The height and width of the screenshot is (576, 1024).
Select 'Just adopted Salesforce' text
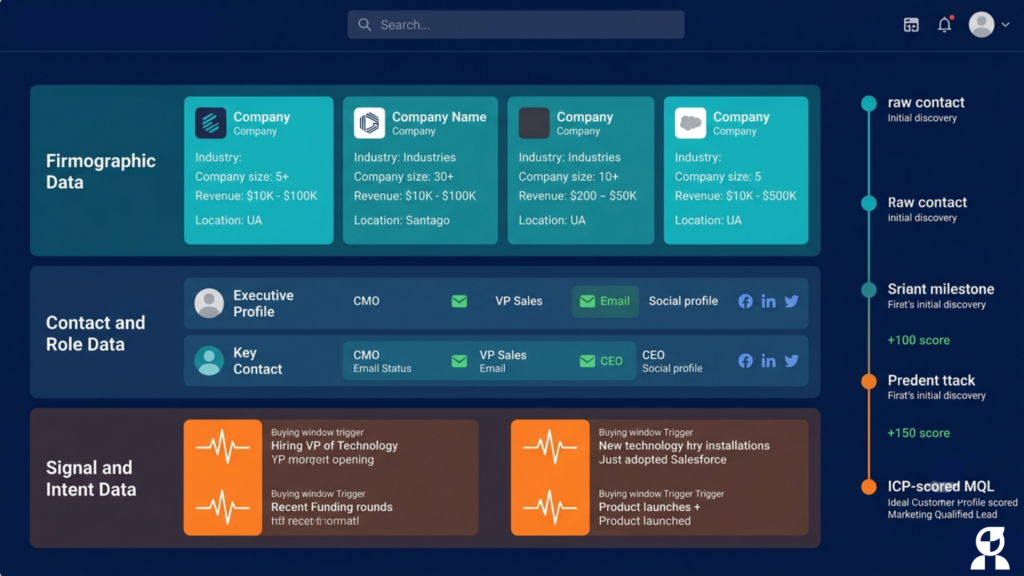click(662, 460)
